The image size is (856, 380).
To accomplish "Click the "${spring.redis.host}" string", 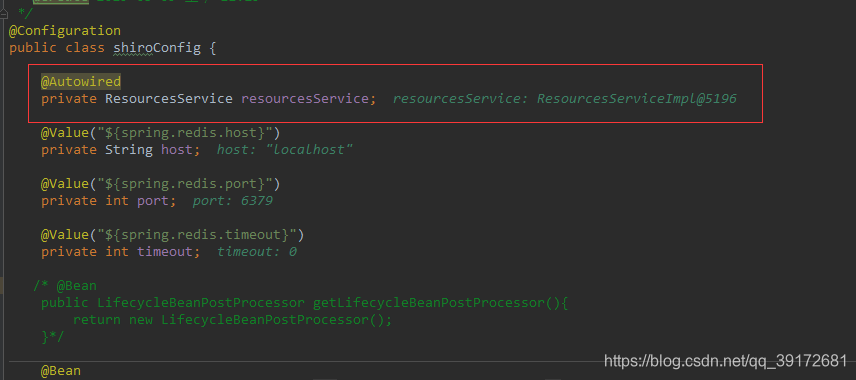I will (x=185, y=133).
